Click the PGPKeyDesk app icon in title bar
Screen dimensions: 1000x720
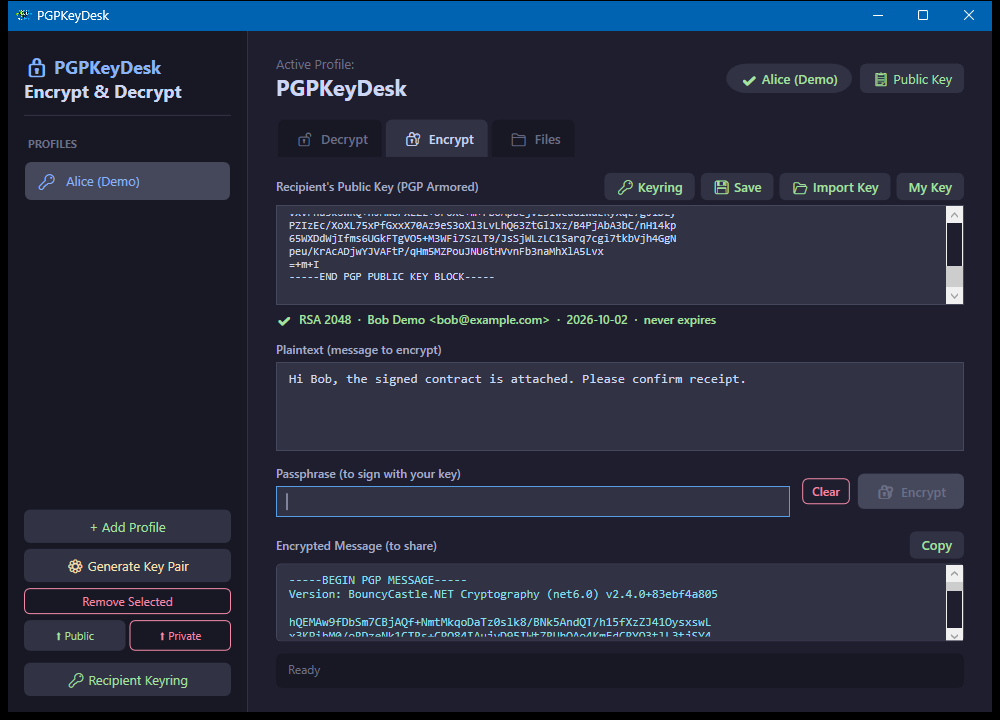click(24, 15)
